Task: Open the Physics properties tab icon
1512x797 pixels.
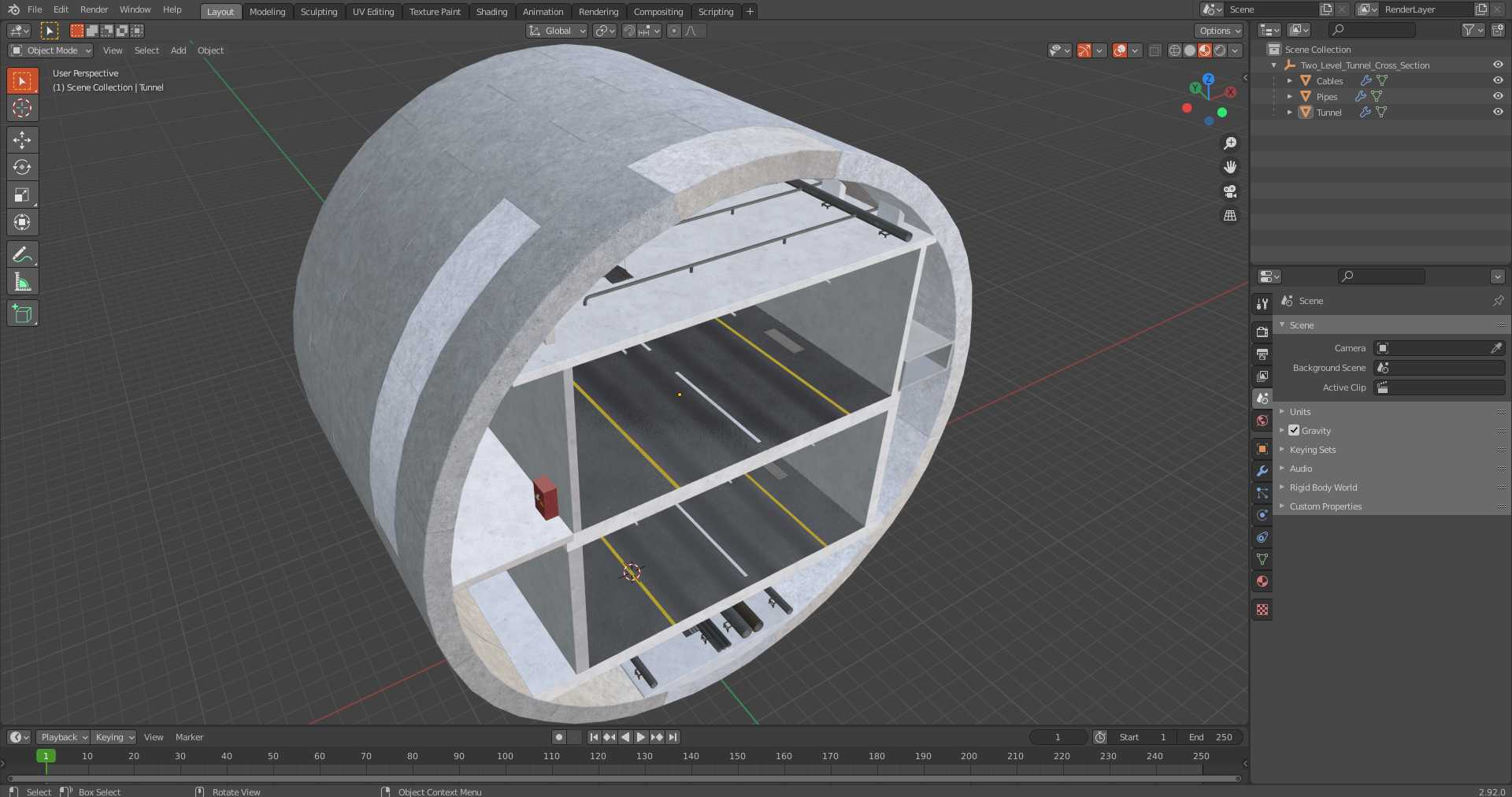Action: (1262, 515)
